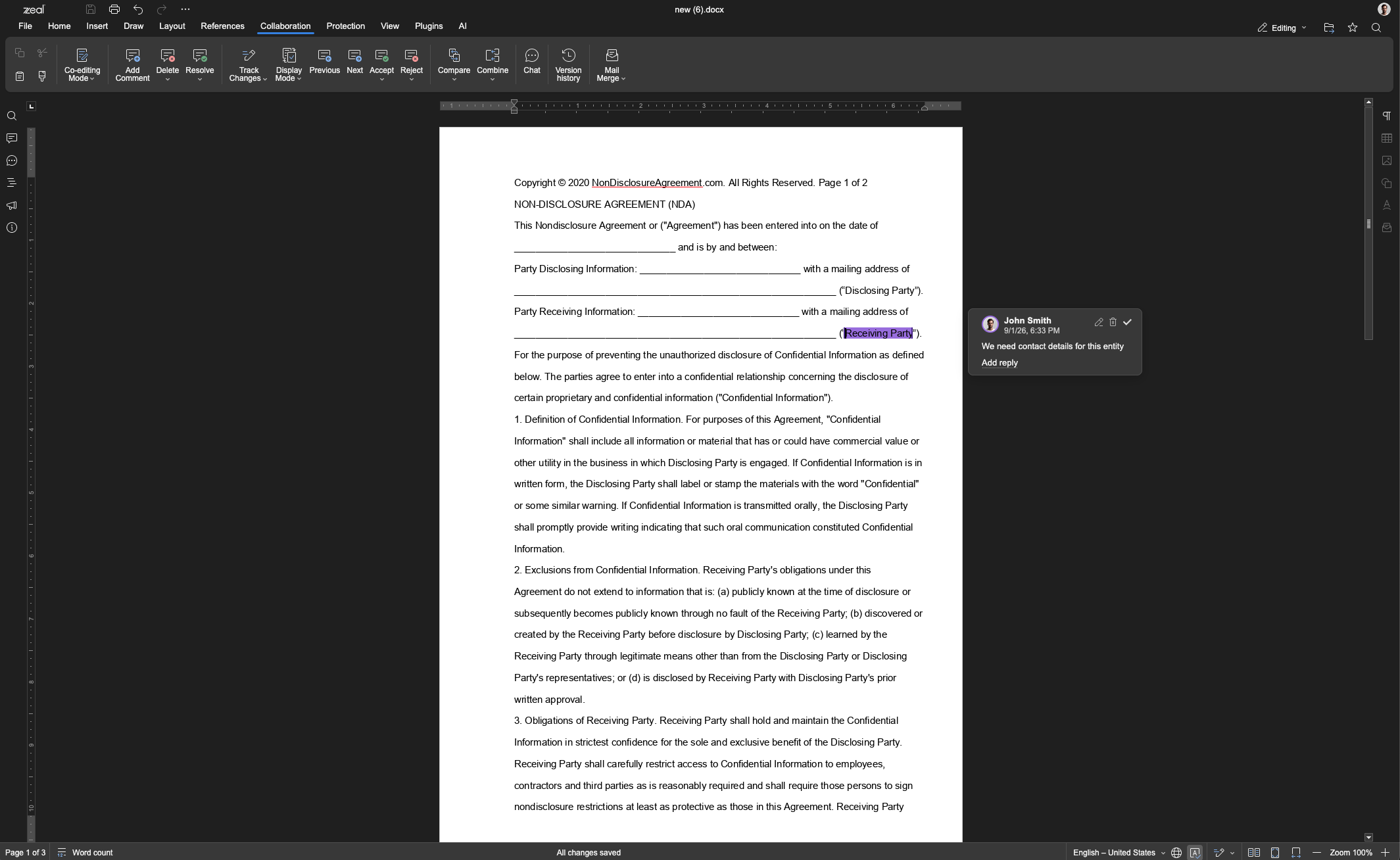Open Shape settings in right sidebar
This screenshot has height=860, width=1400.
click(x=1387, y=183)
